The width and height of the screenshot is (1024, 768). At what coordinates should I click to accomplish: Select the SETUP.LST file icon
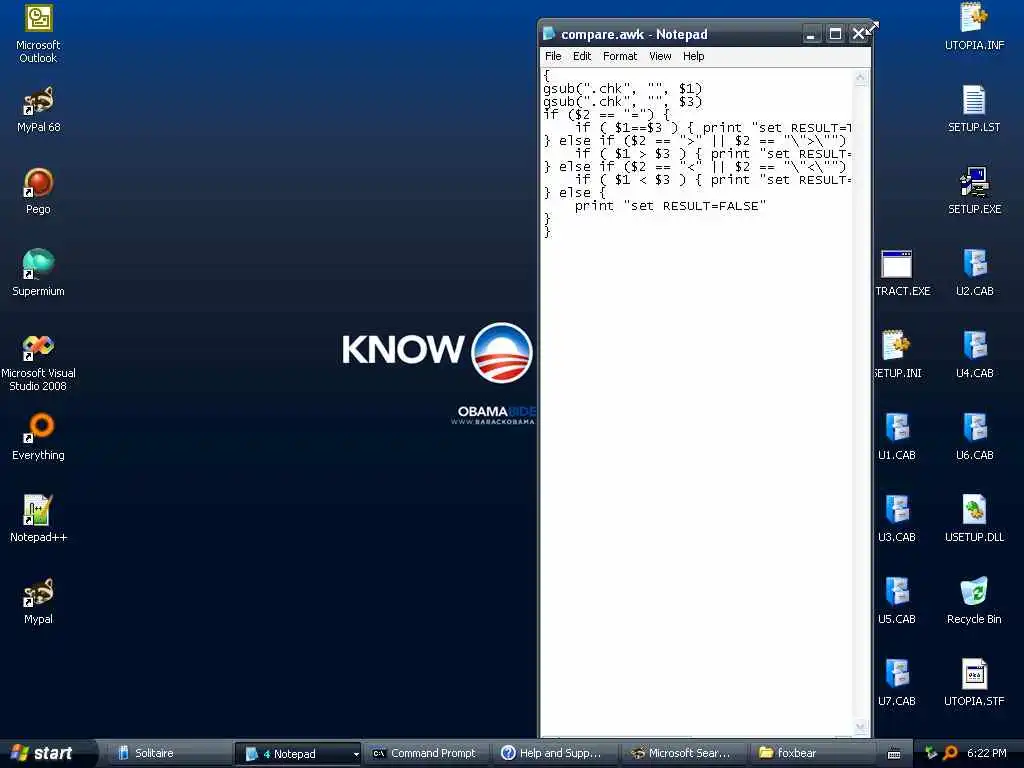tap(974, 110)
